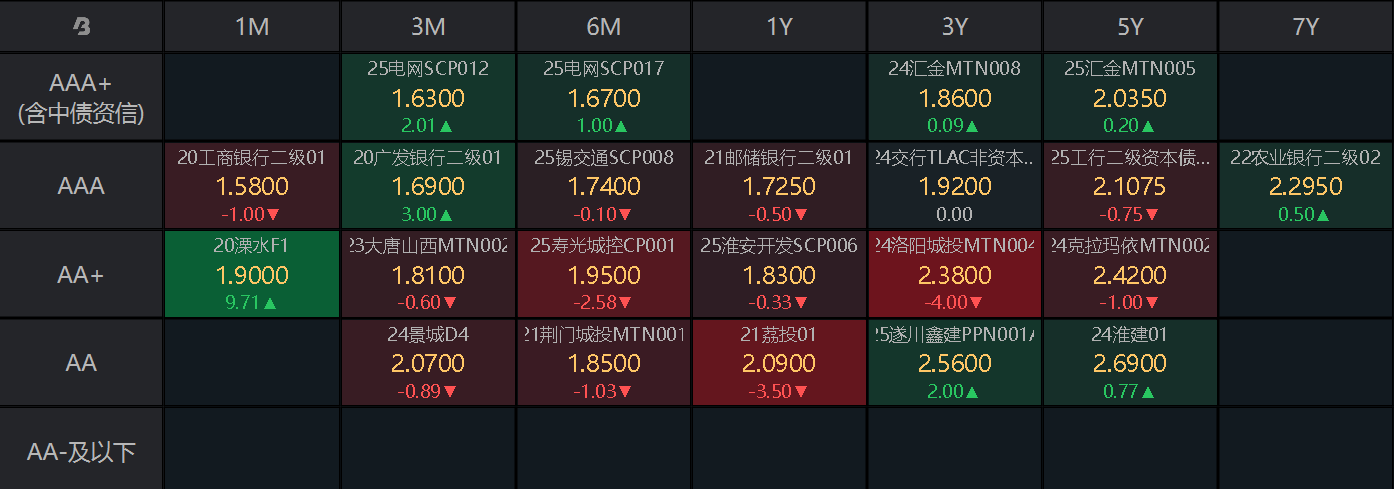The width and height of the screenshot is (1394, 489).
Task: Click the 2.6900 yield for 24淮建01
Action: [x=1130, y=363]
